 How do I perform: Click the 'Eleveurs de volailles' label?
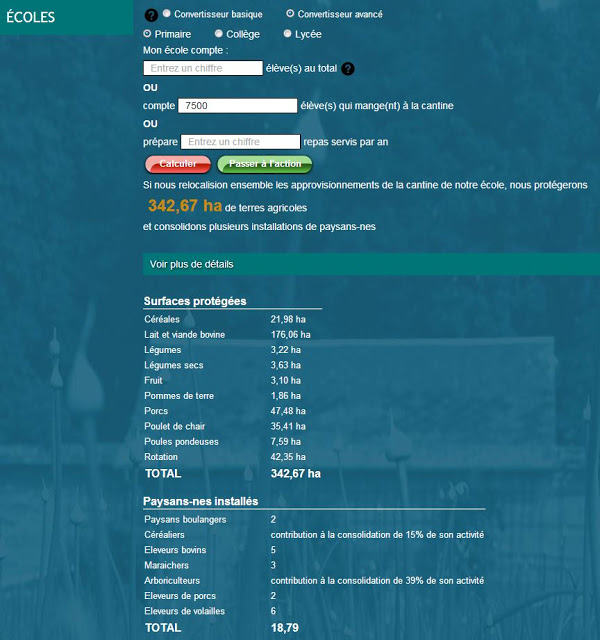click(x=184, y=611)
